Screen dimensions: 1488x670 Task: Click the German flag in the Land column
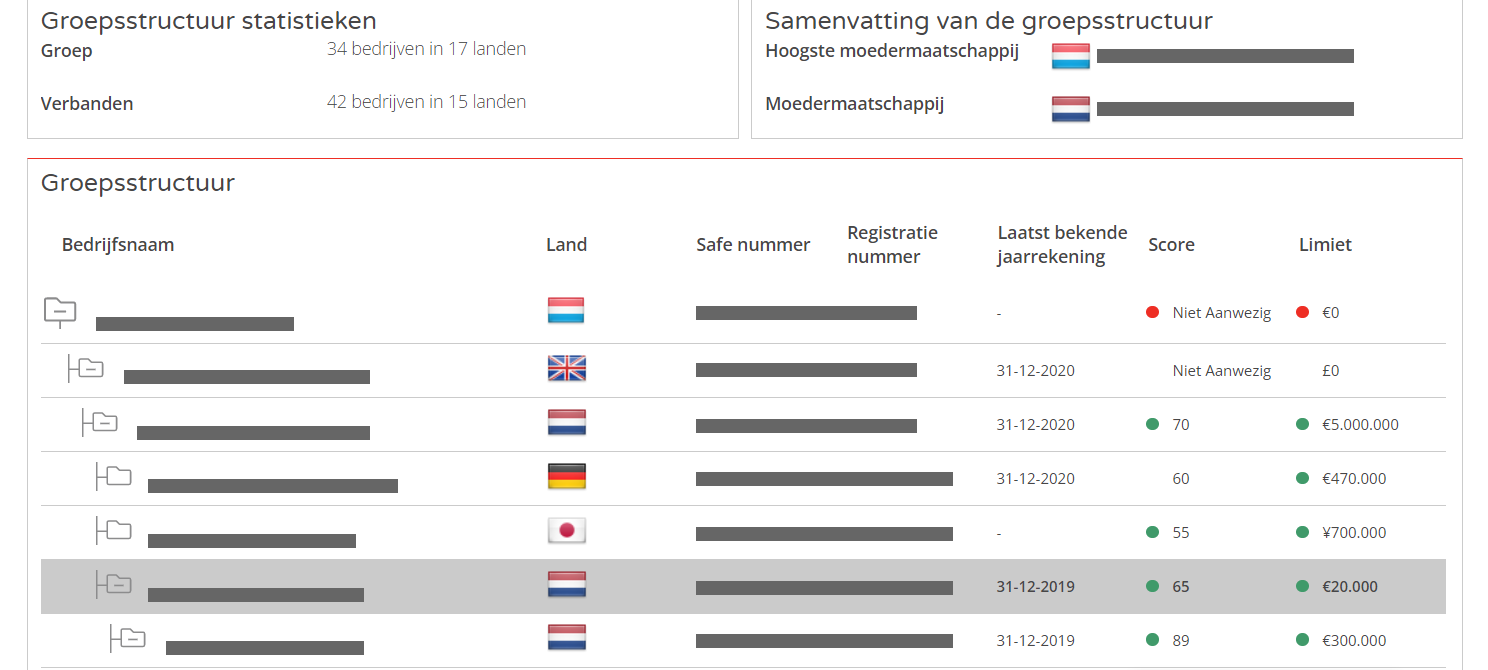[566, 477]
